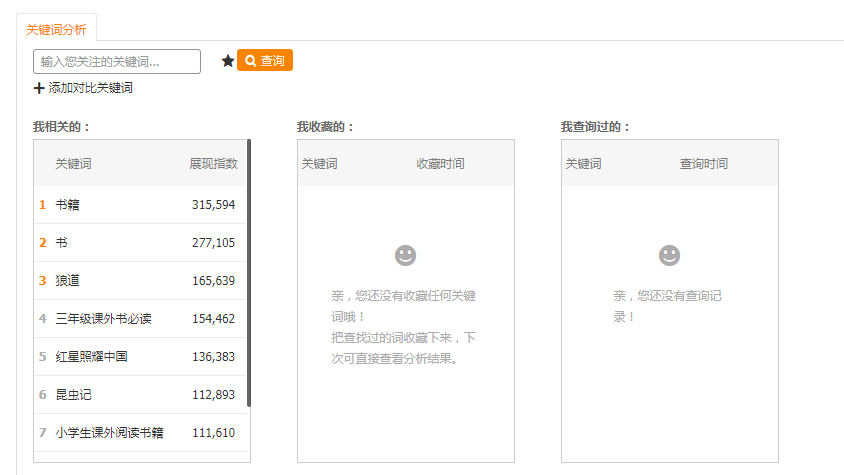Choose keyword 狼道 from list
The image size is (844, 475).
[x=67, y=281]
